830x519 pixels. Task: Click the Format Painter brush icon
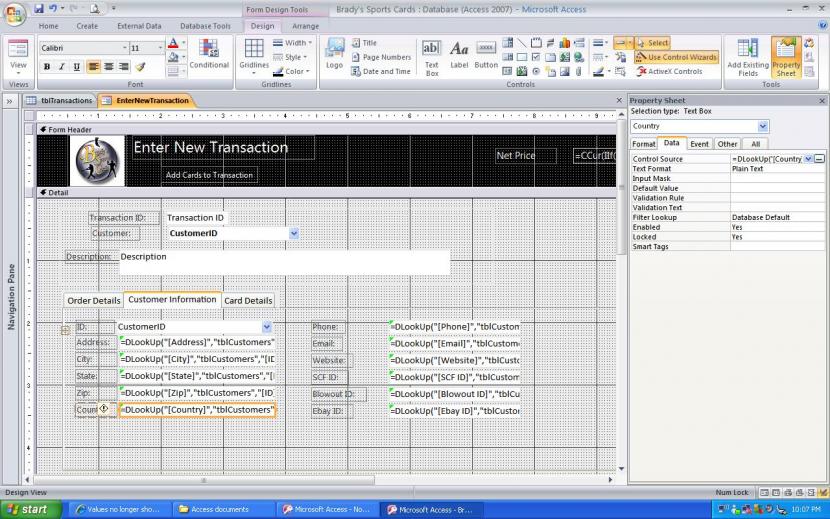pyautogui.click(x=141, y=67)
